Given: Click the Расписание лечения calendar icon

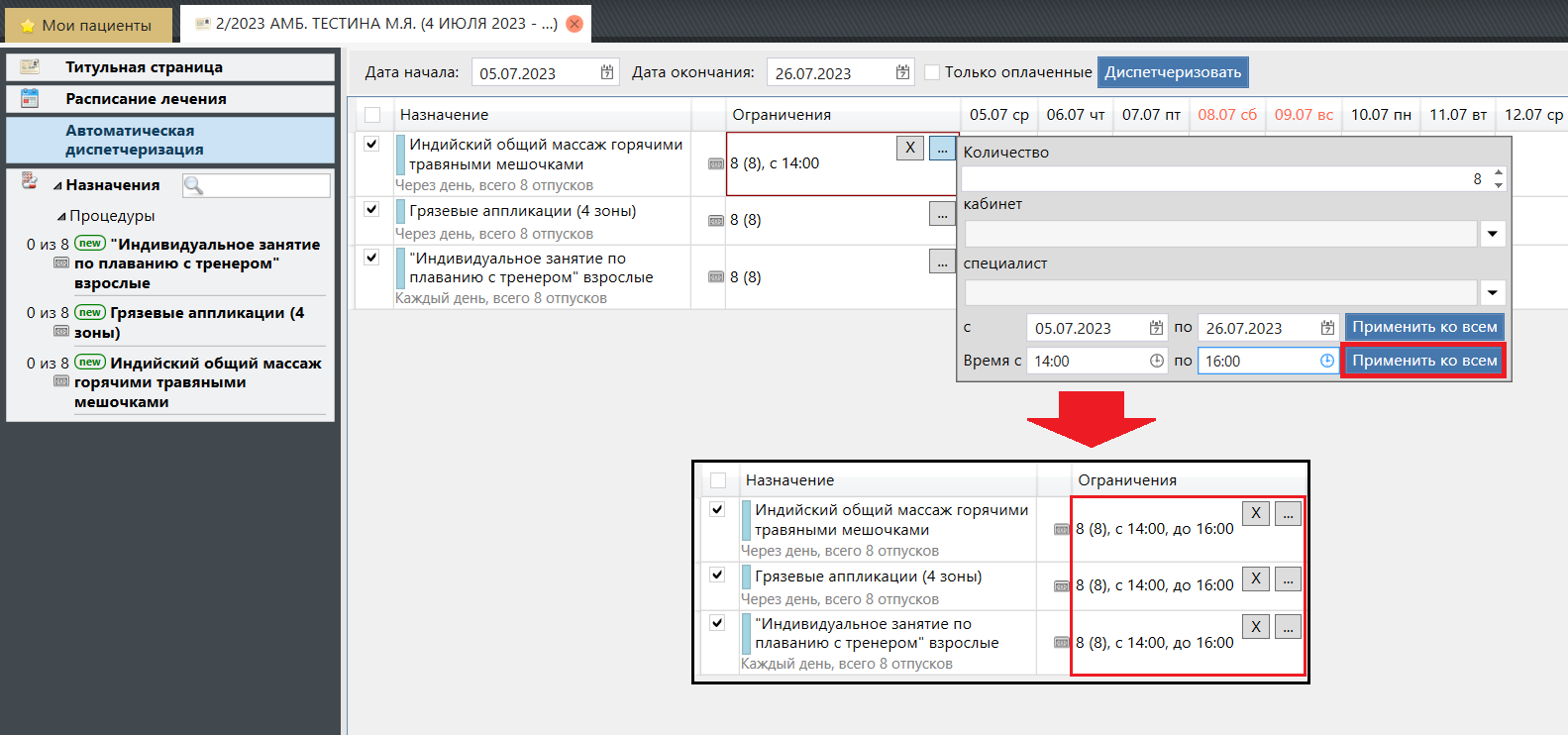Looking at the screenshot, I should click(x=30, y=99).
